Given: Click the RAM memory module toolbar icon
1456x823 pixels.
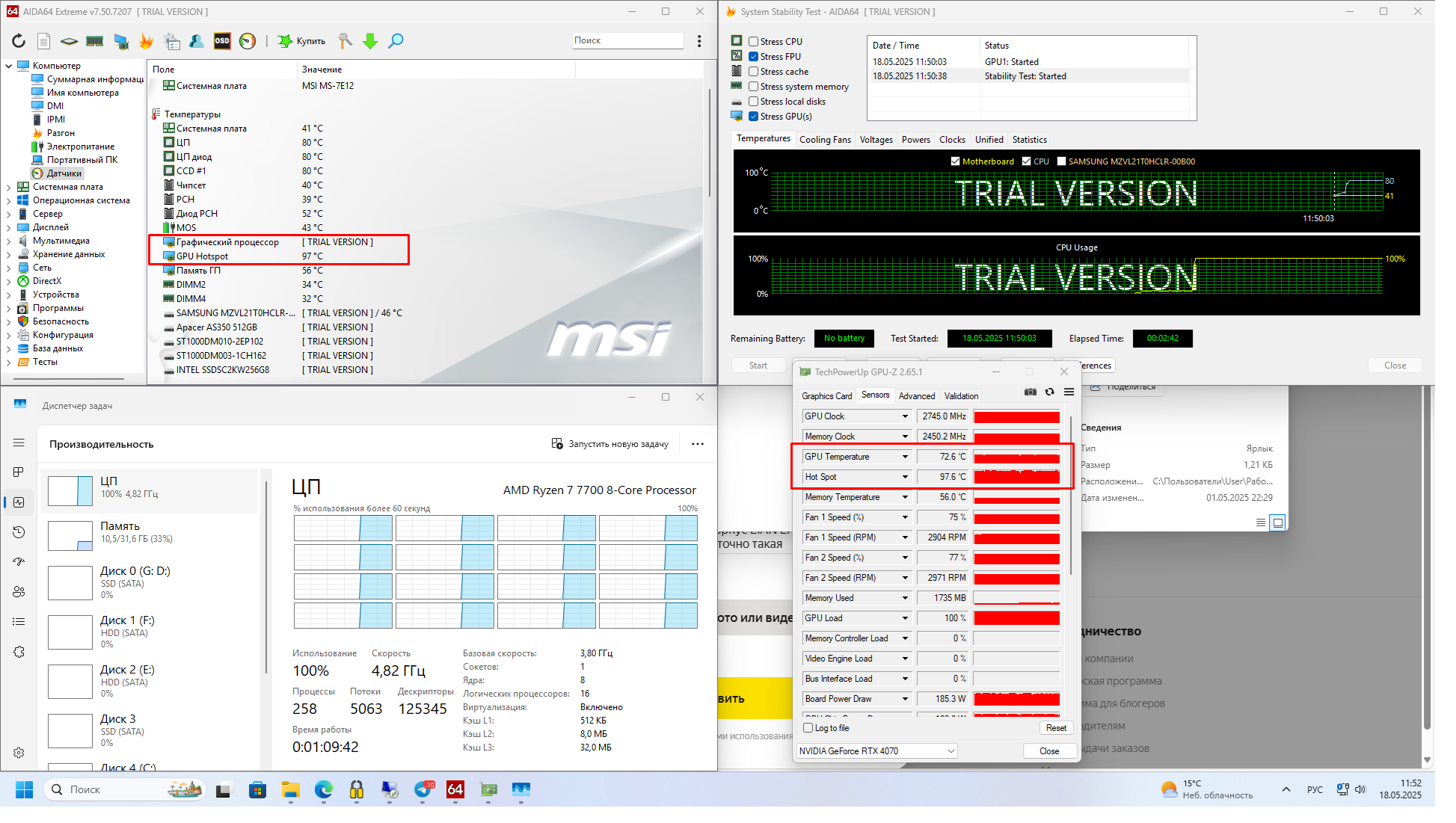Looking at the screenshot, I should pos(95,41).
